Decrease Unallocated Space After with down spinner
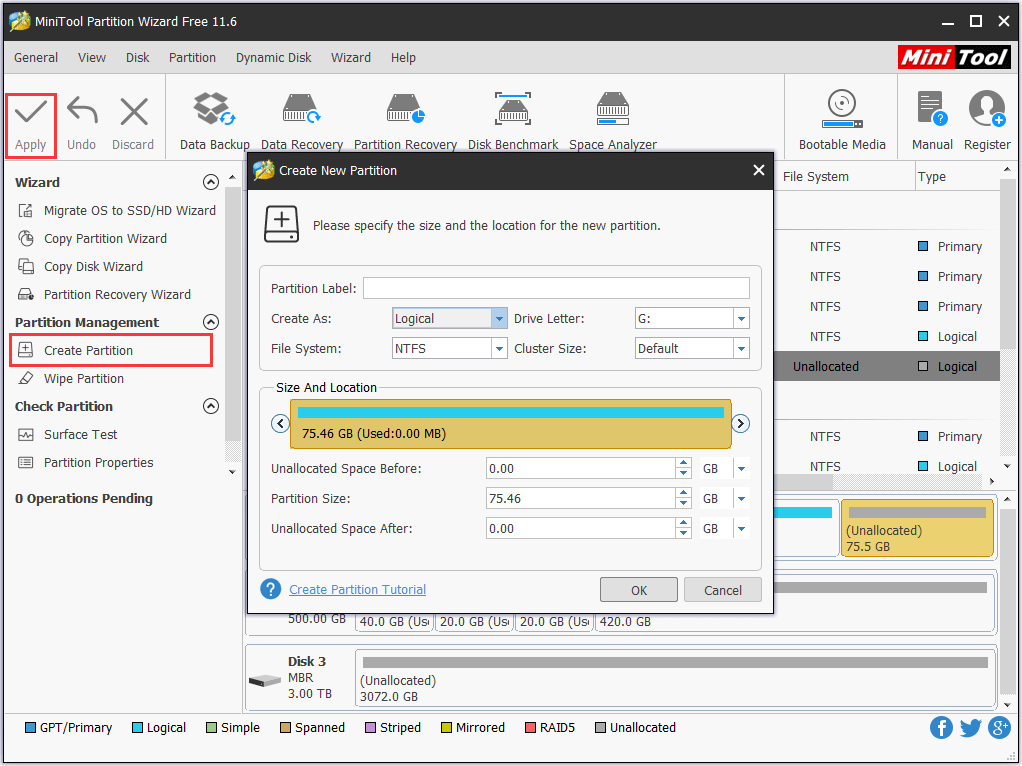The image size is (1022, 766). pos(683,534)
